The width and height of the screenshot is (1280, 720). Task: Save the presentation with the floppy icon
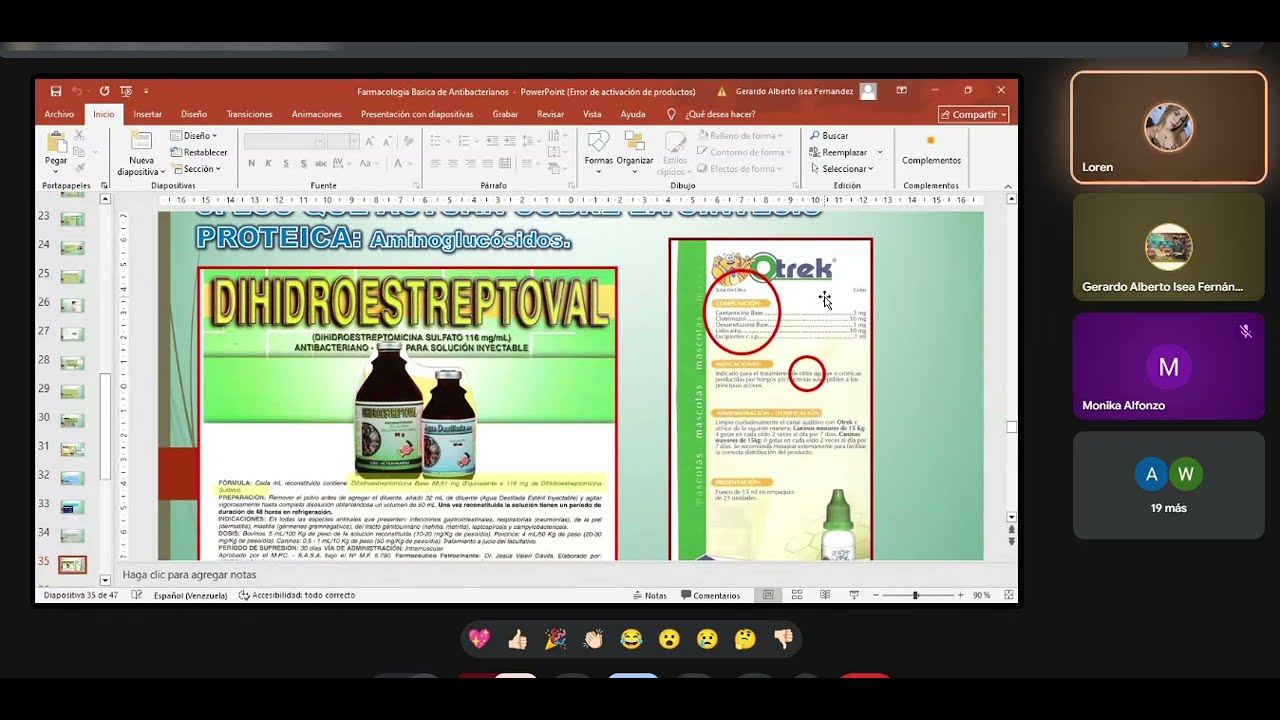coord(56,91)
